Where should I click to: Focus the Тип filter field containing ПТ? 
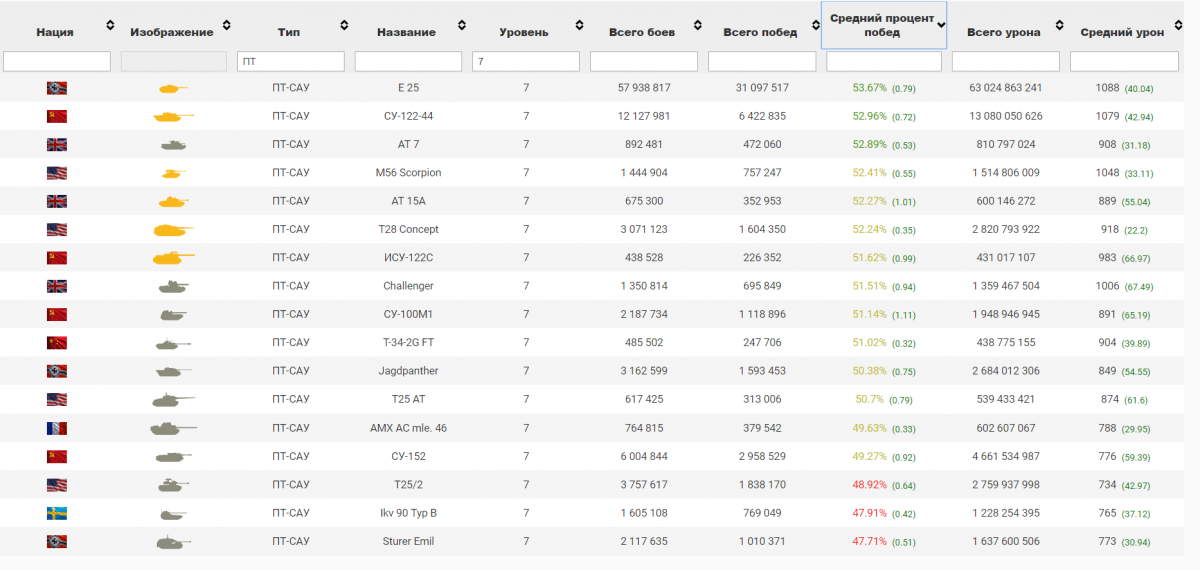pos(290,62)
